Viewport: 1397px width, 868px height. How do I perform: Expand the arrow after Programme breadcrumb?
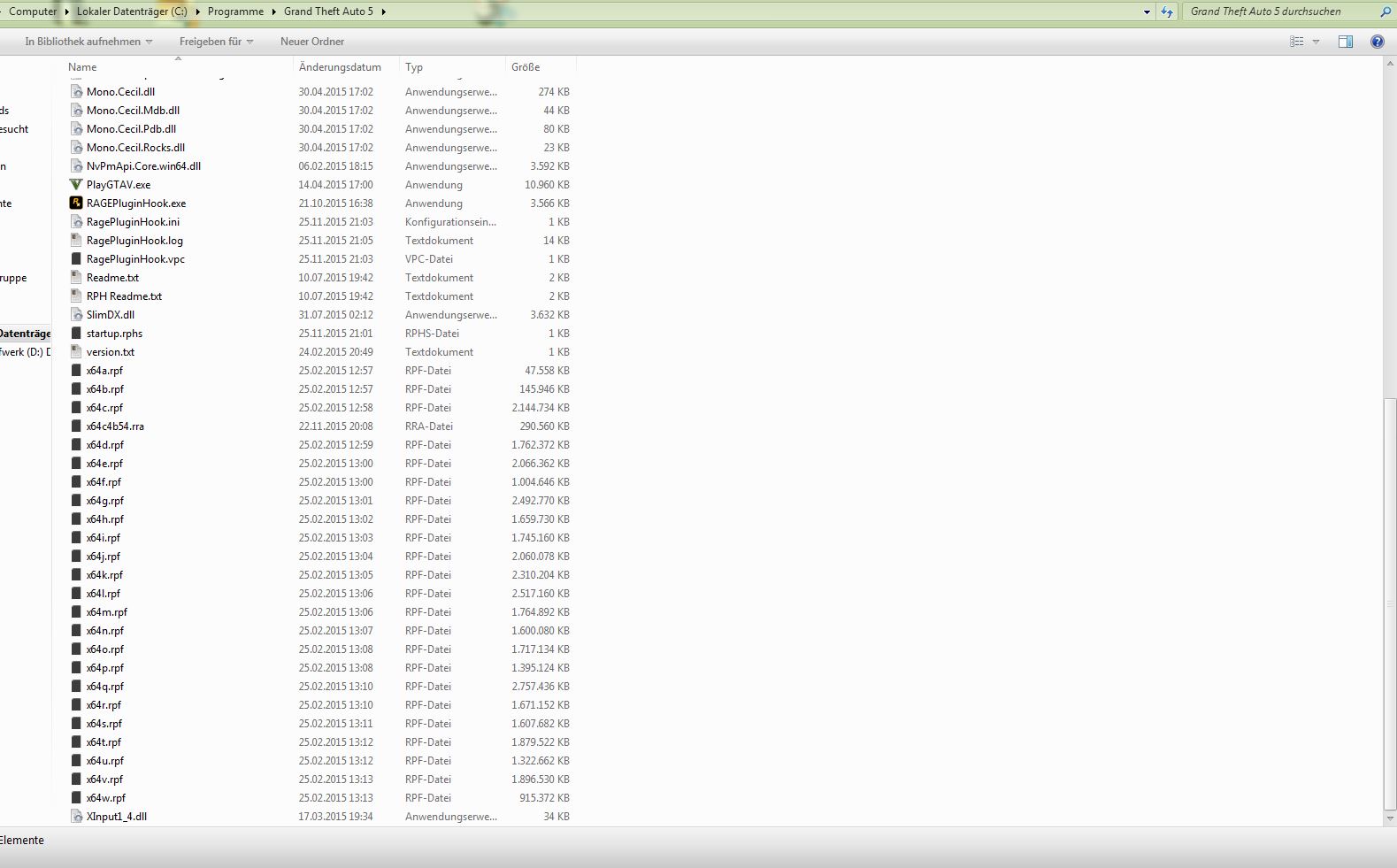coord(273,12)
